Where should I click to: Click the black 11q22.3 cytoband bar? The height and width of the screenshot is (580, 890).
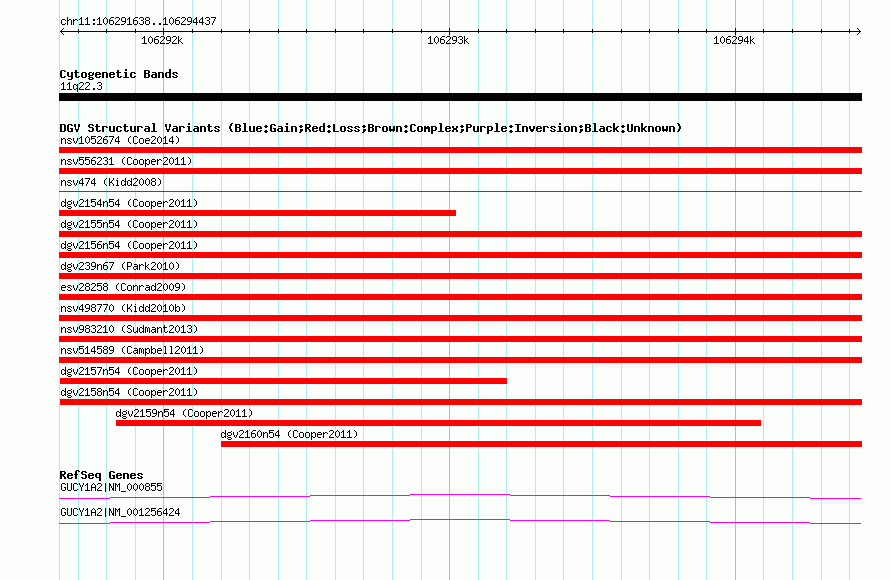click(x=460, y=97)
